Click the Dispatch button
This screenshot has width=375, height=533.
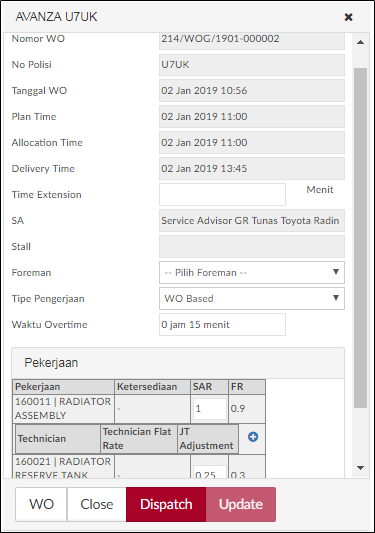[166, 504]
